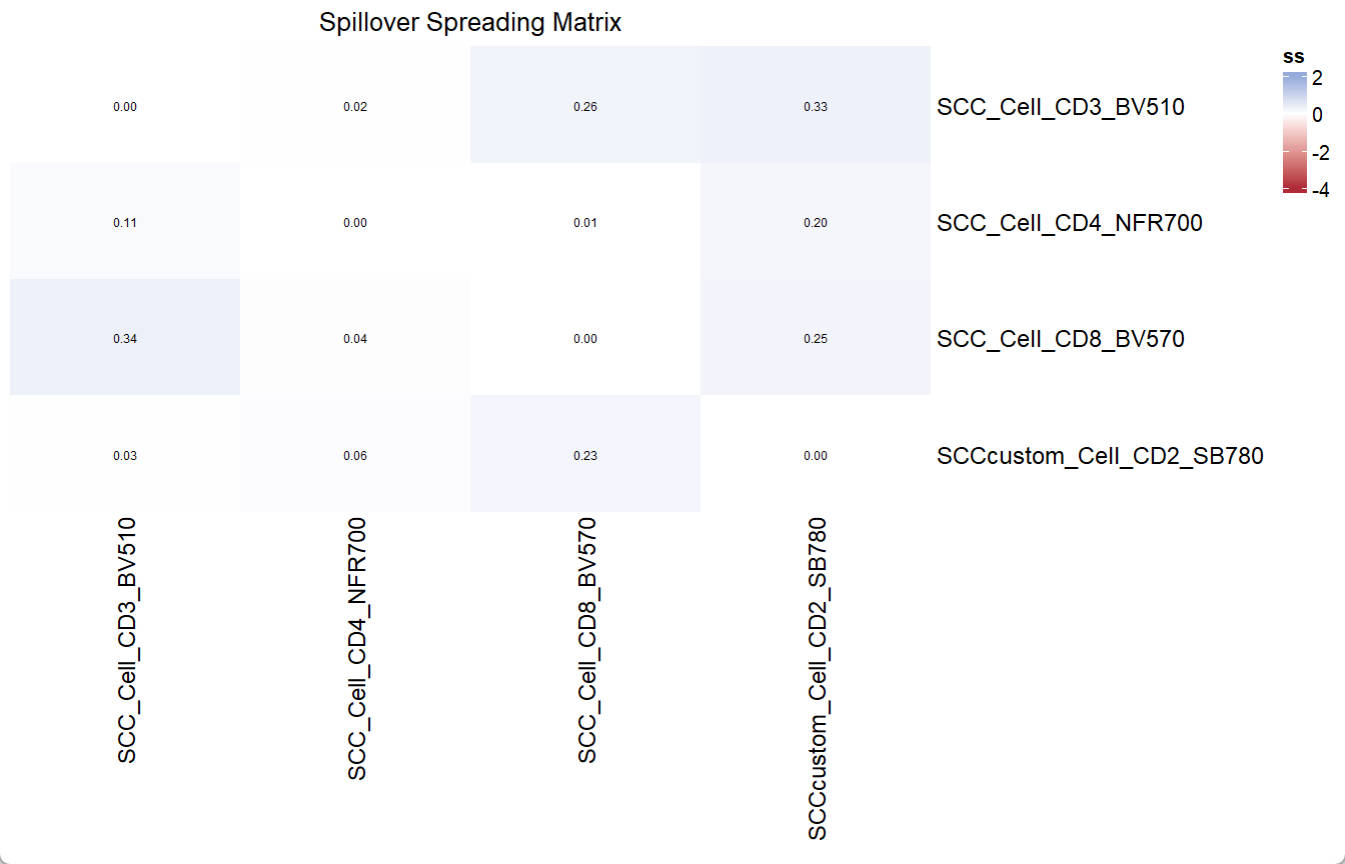Select the heatmap cell showing 0.20
The image size is (1345, 864).
coord(815,222)
